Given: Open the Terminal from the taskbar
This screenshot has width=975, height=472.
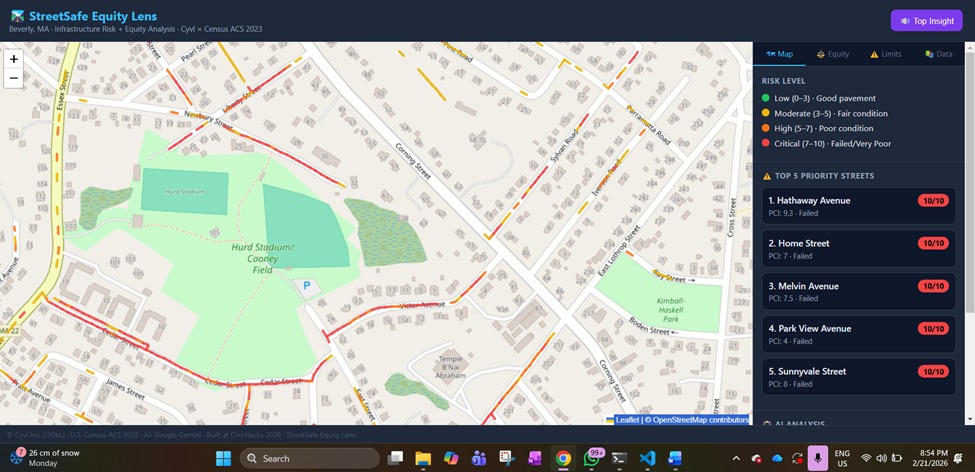Looking at the screenshot, I should [x=619, y=458].
